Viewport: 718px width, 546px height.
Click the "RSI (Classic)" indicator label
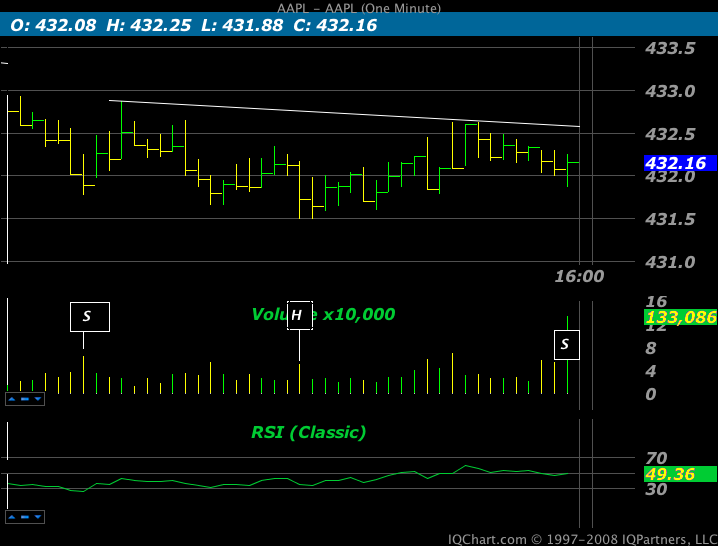309,432
